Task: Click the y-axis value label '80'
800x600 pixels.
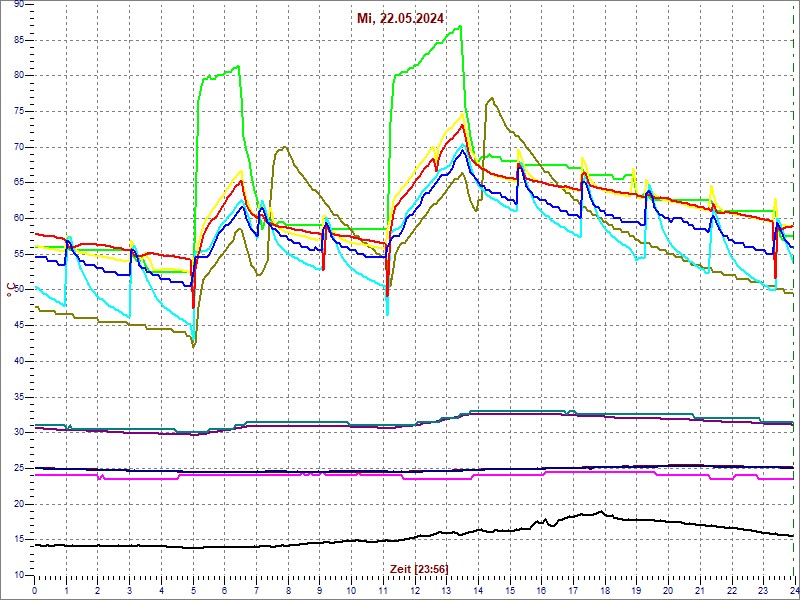Action: [x=19, y=76]
